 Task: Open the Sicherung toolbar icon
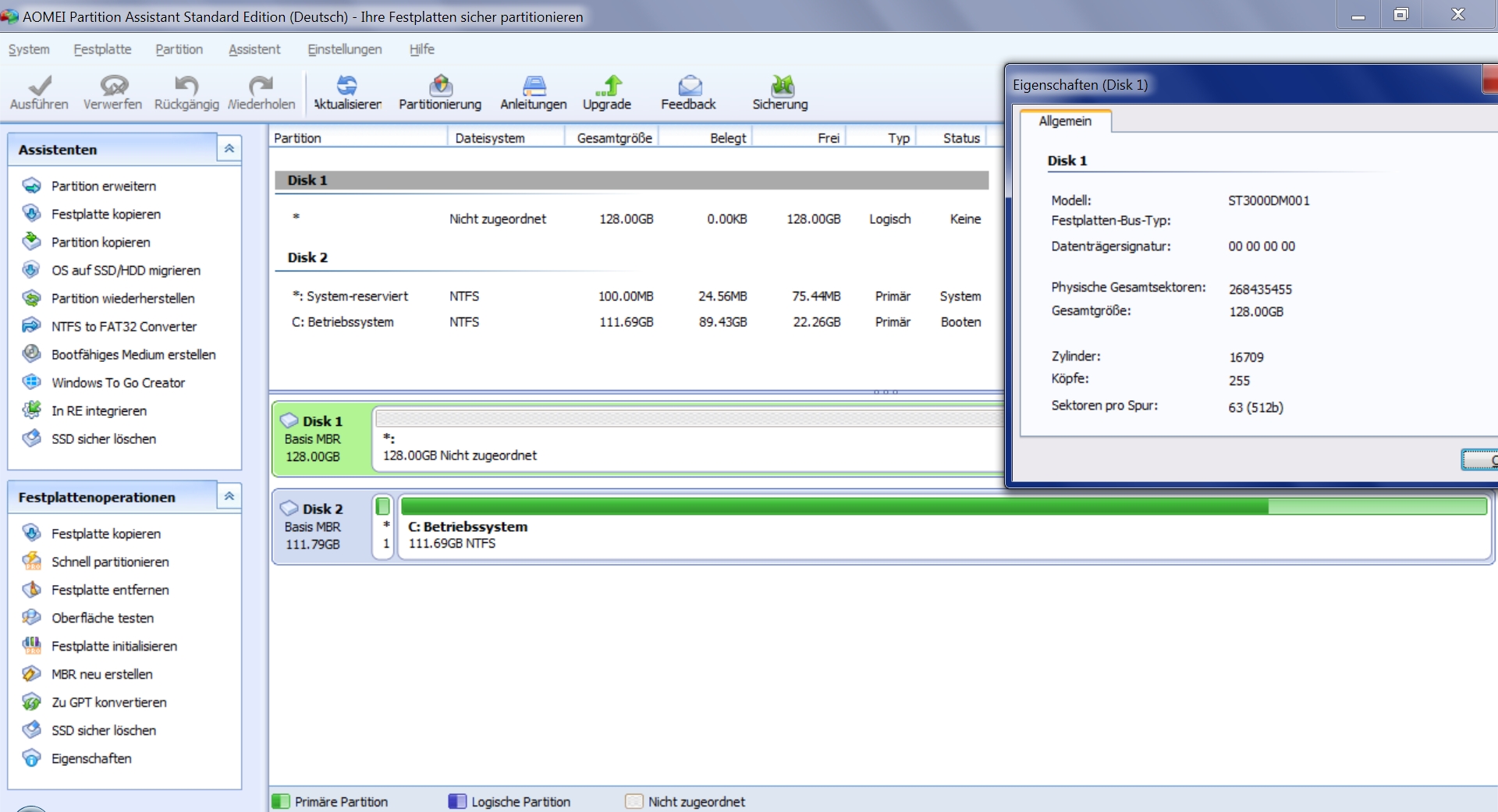click(x=781, y=85)
